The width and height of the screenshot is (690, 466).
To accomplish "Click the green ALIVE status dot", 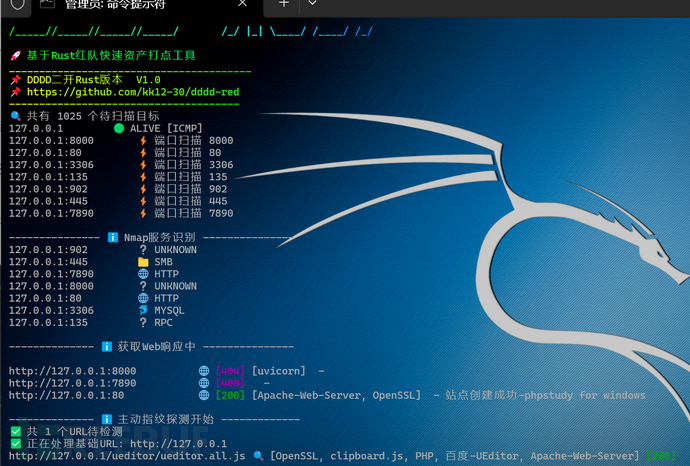I will (x=119, y=128).
